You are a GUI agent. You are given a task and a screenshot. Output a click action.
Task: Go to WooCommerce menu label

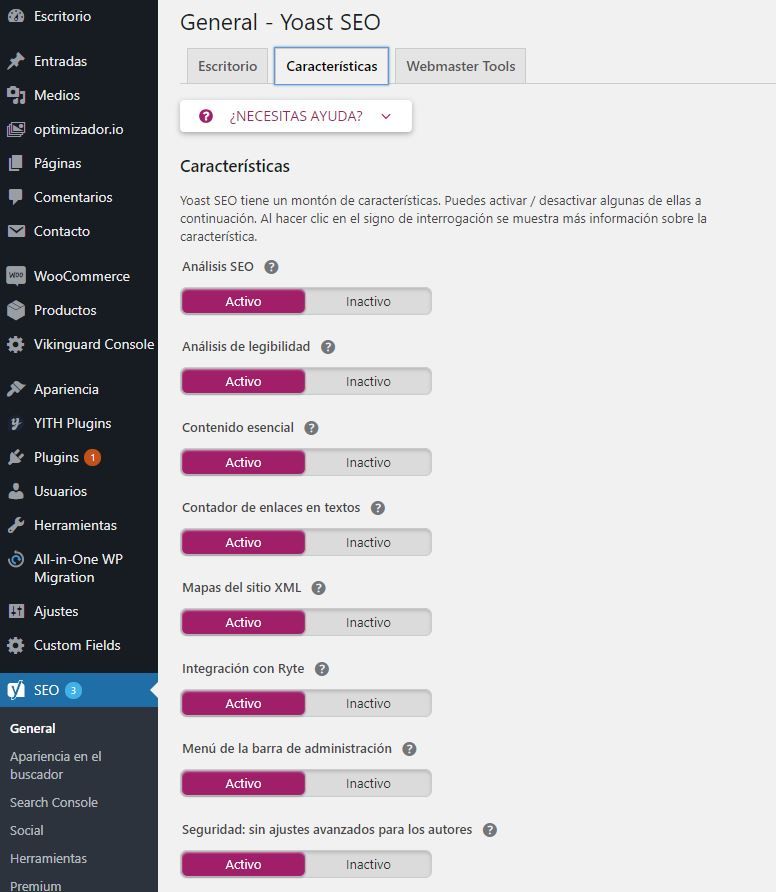point(82,276)
